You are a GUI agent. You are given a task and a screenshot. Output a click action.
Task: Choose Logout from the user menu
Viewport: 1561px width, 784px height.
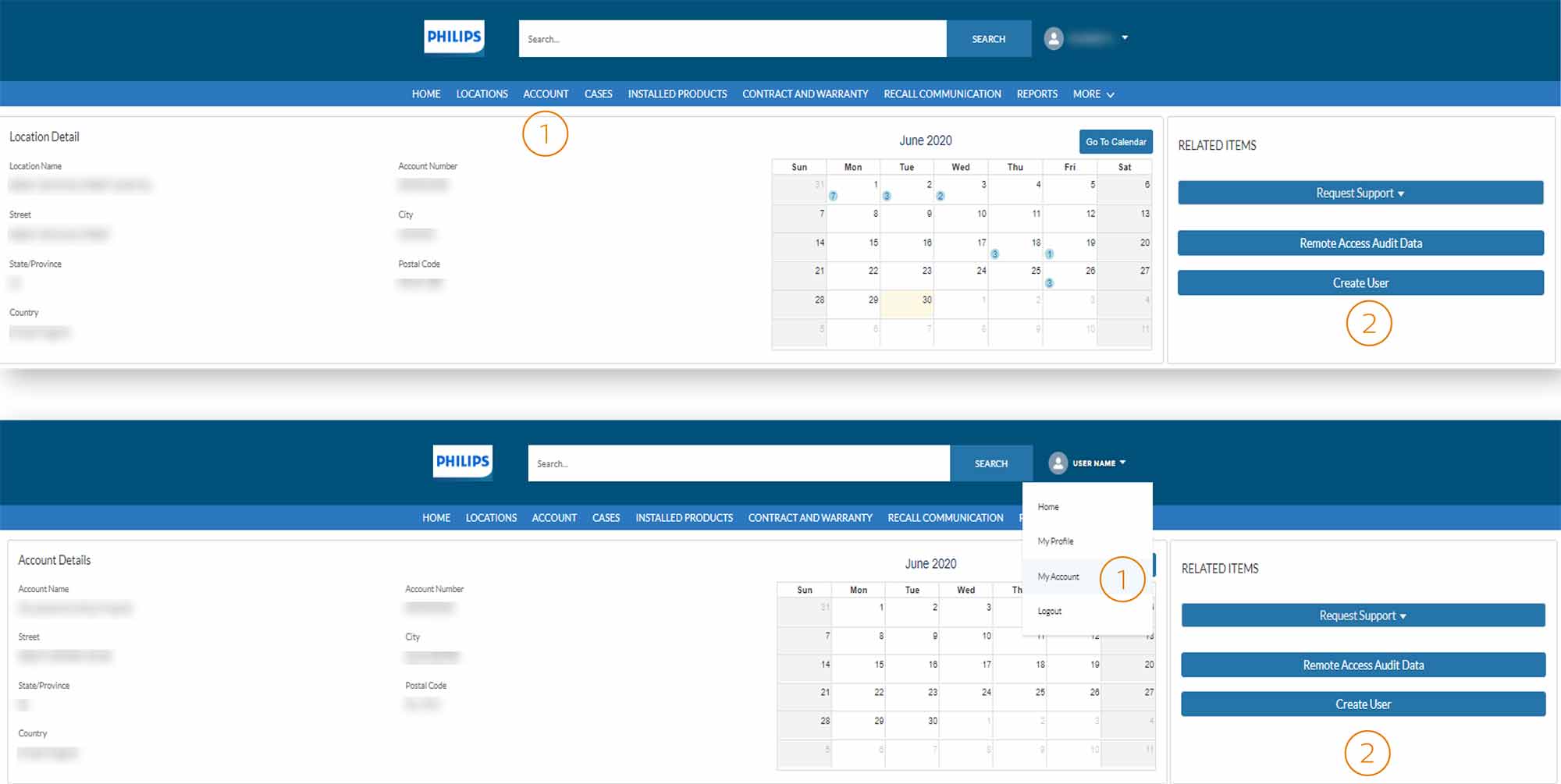[1050, 612]
